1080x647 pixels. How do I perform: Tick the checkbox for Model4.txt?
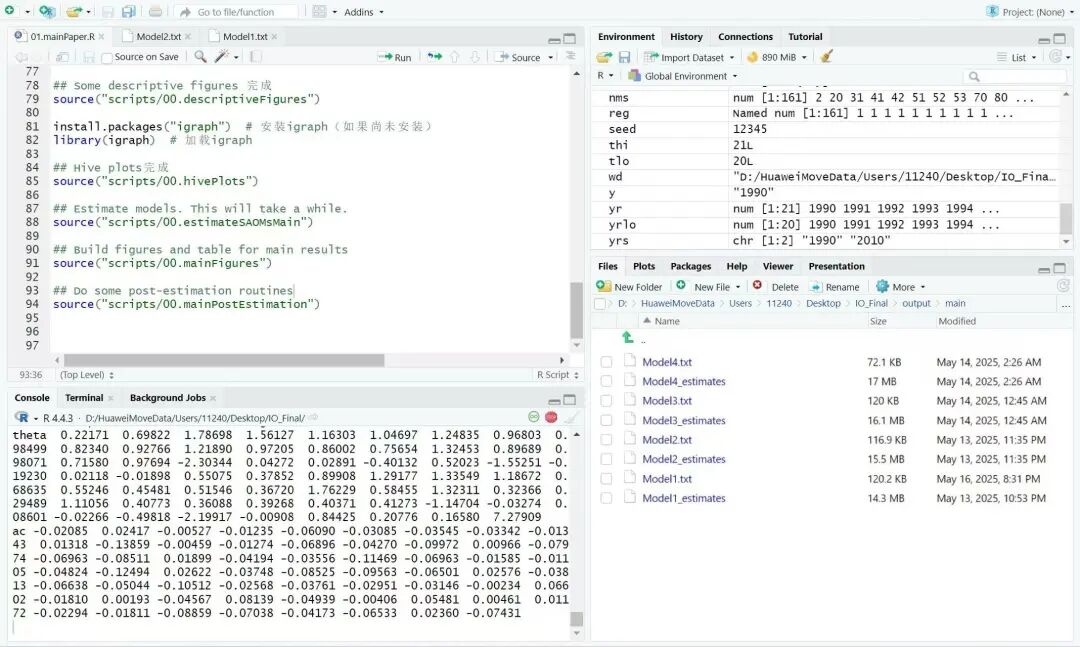[606, 362]
